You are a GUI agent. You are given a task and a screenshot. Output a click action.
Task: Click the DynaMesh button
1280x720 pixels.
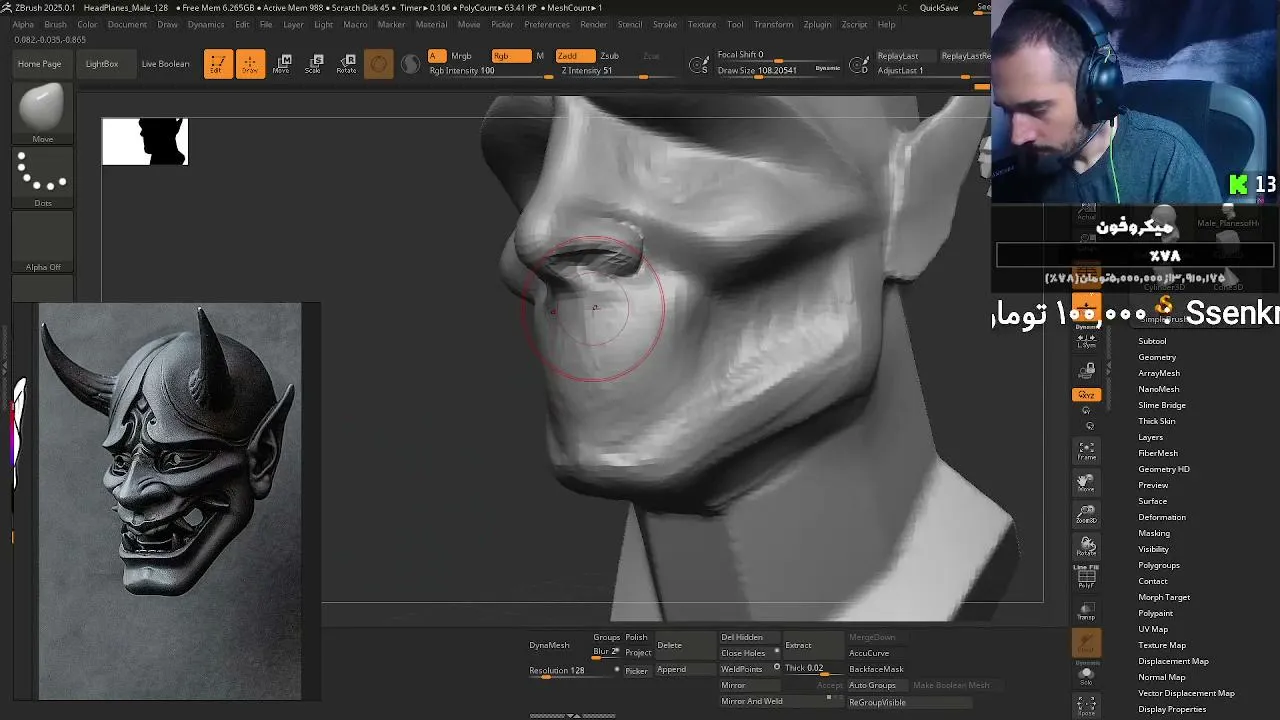click(x=549, y=645)
